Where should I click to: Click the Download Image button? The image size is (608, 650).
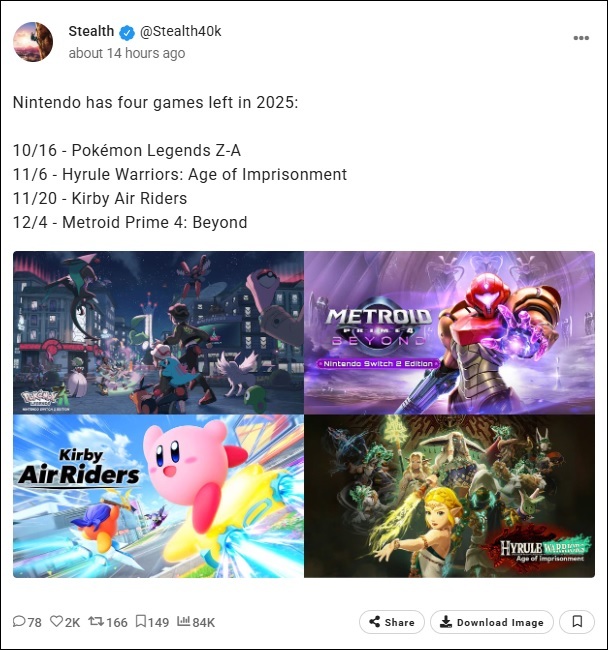tap(492, 622)
